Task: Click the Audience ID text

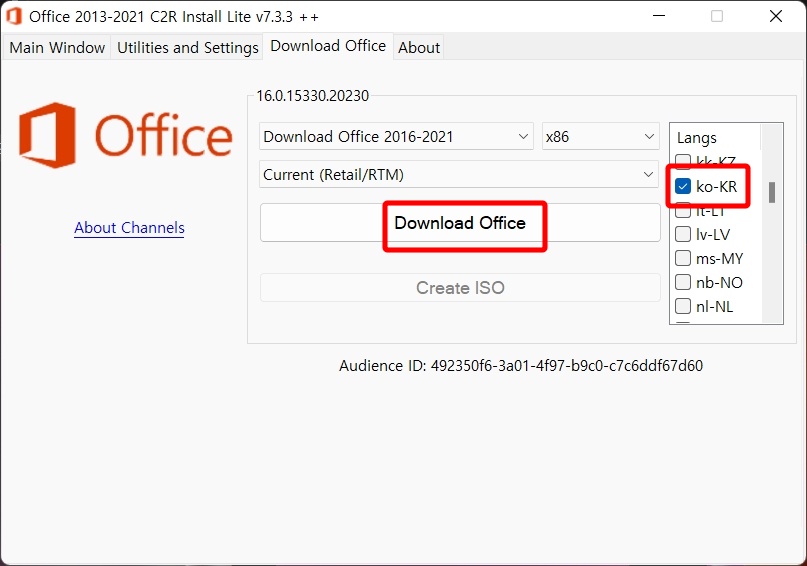Action: click(521, 366)
